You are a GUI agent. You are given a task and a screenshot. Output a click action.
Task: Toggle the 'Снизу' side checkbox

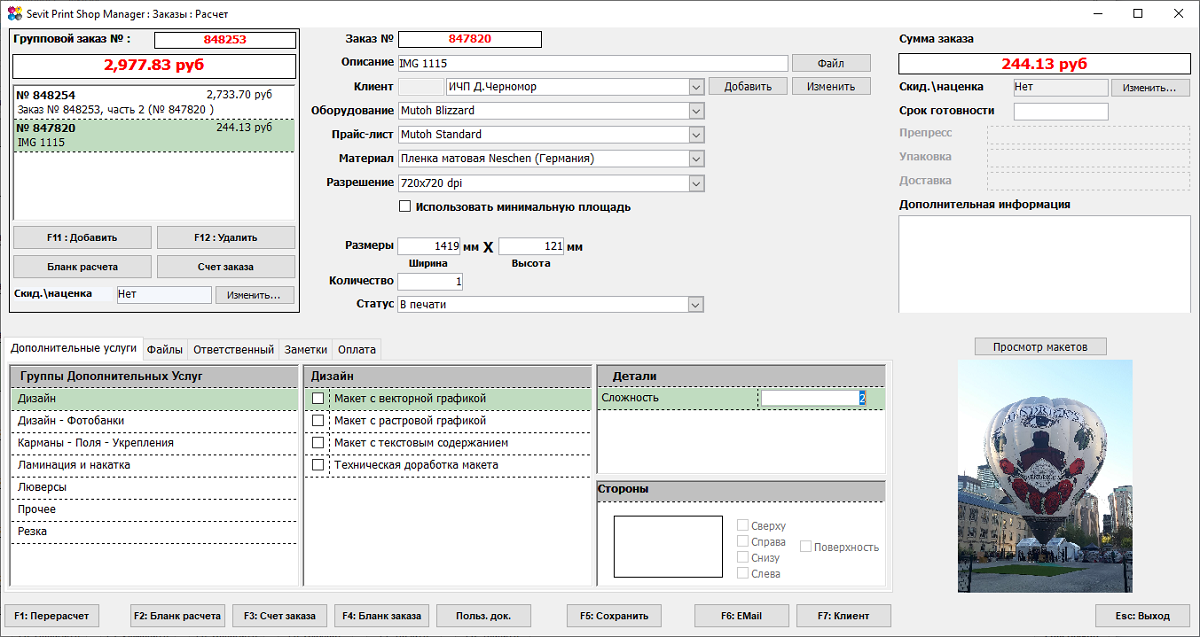point(743,557)
